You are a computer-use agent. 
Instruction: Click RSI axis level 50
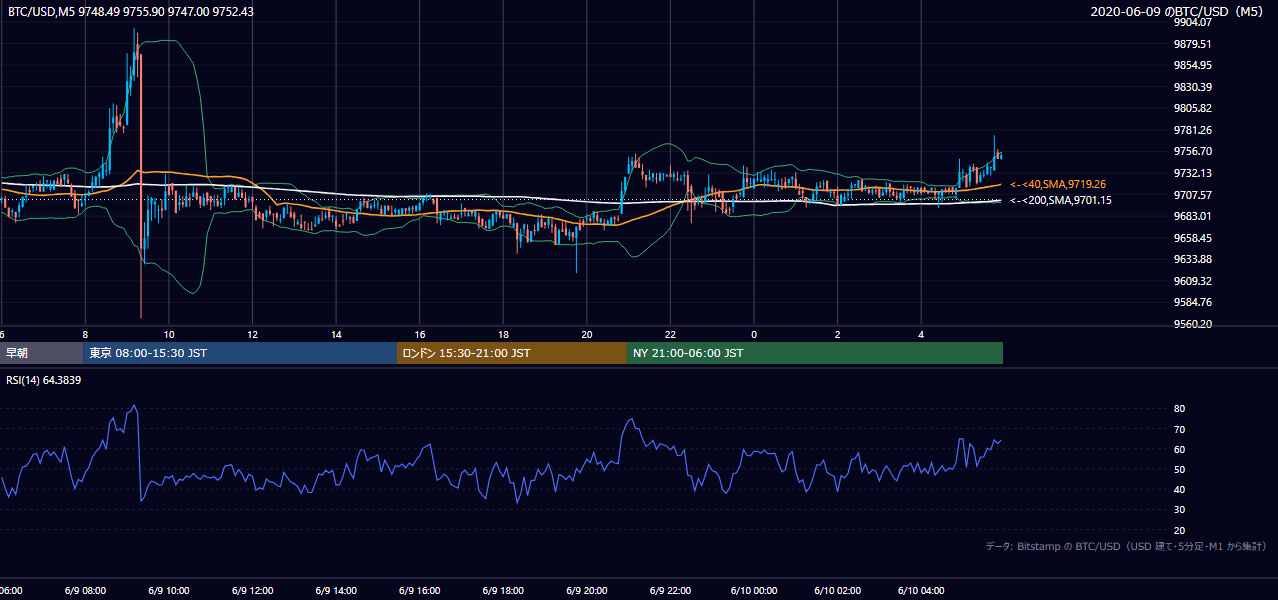[1179, 469]
